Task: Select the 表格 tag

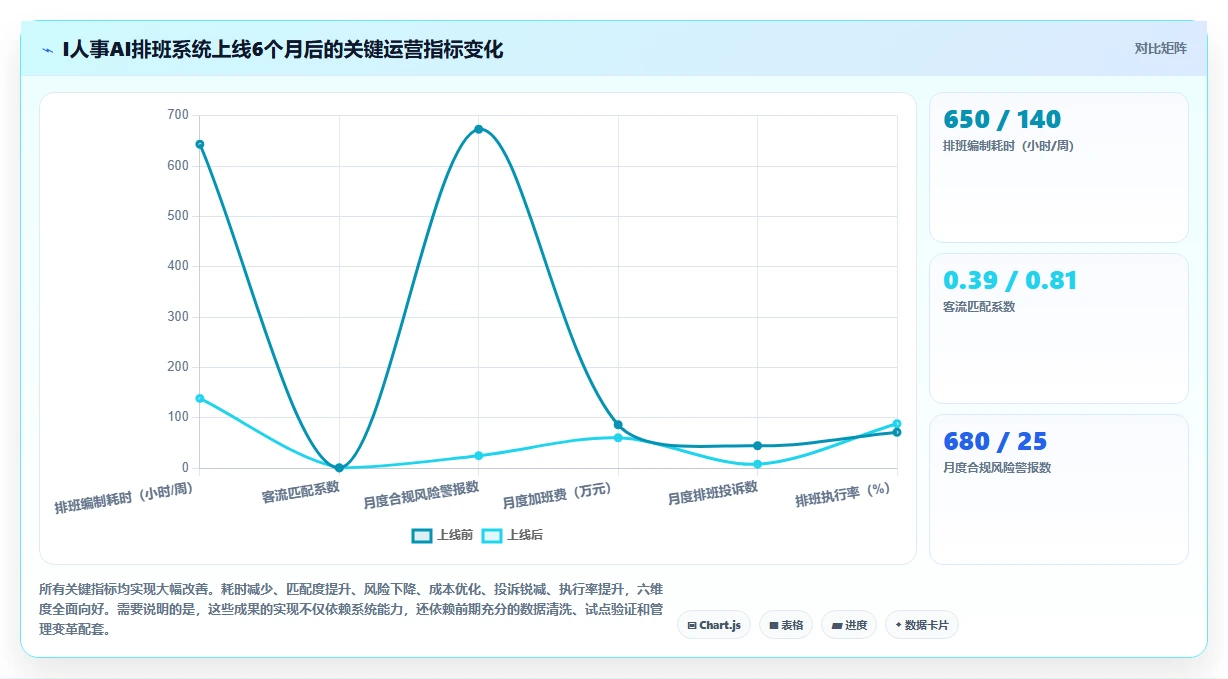Action: pyautogui.click(x=786, y=625)
